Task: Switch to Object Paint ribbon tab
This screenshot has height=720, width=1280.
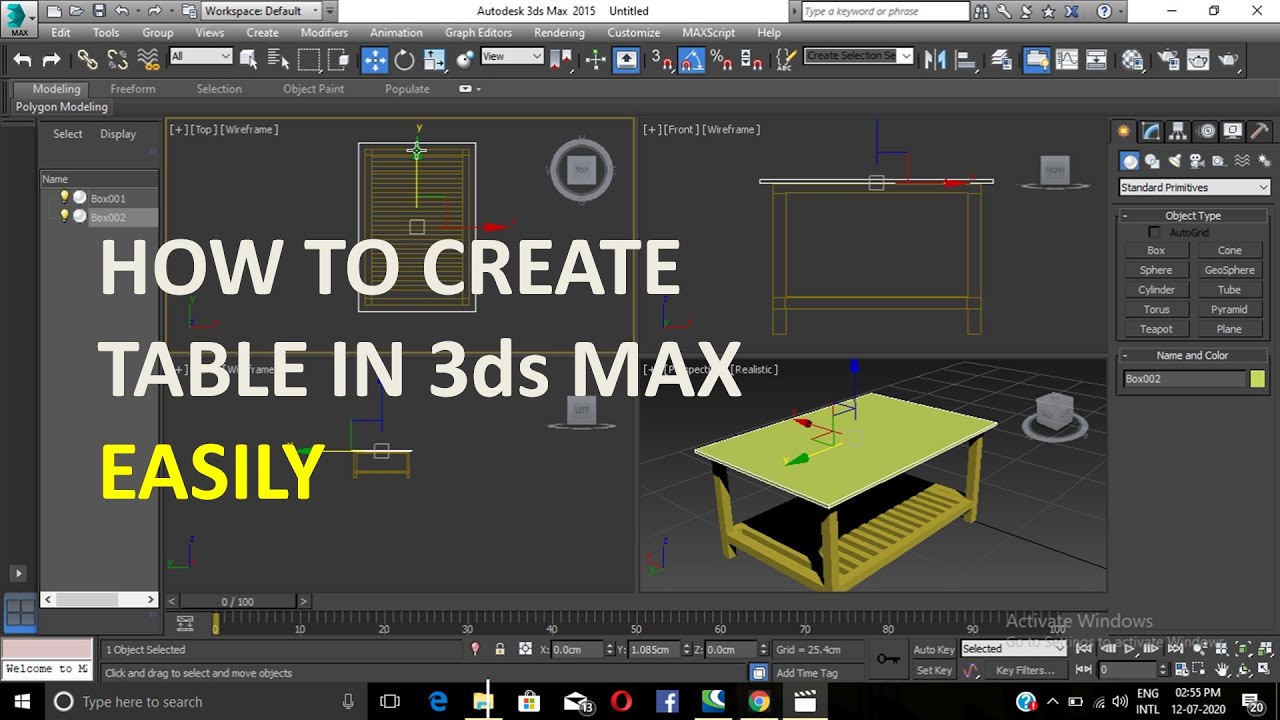Action: click(x=313, y=89)
